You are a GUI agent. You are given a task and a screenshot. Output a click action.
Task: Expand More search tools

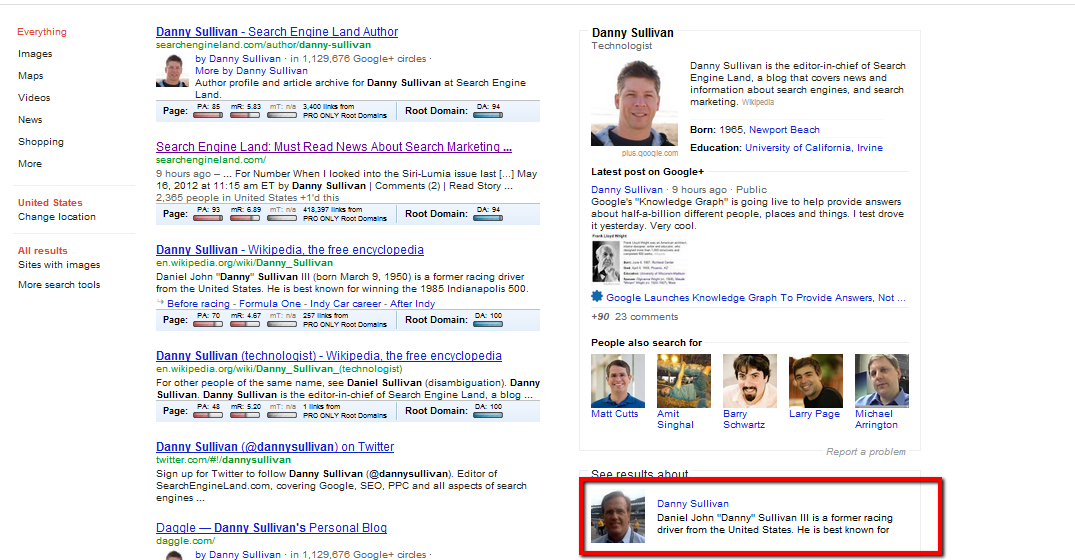59,284
